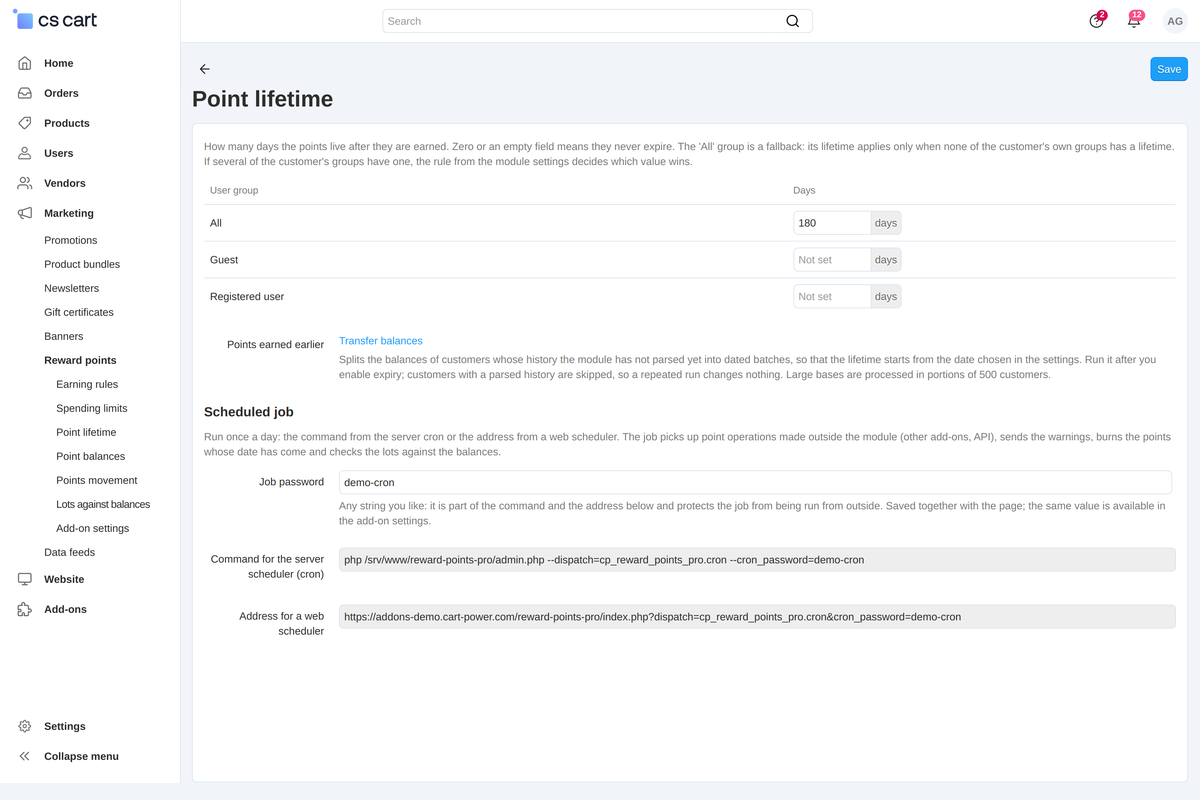
Task: Click the CS-Cart logo
Action: pyautogui.click(x=55, y=20)
